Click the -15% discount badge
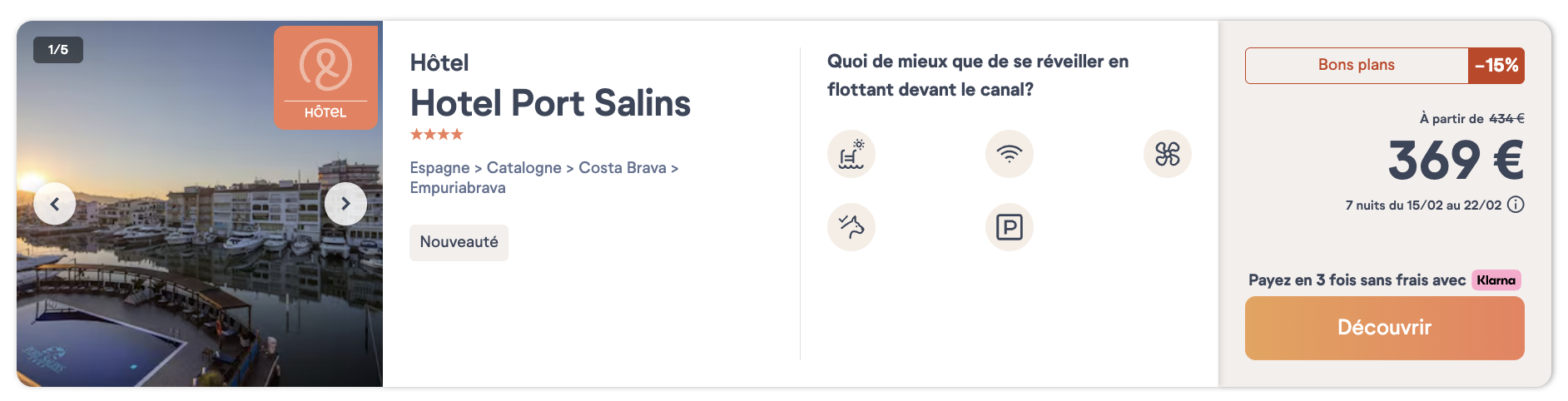1568x401 pixels. click(x=1496, y=65)
